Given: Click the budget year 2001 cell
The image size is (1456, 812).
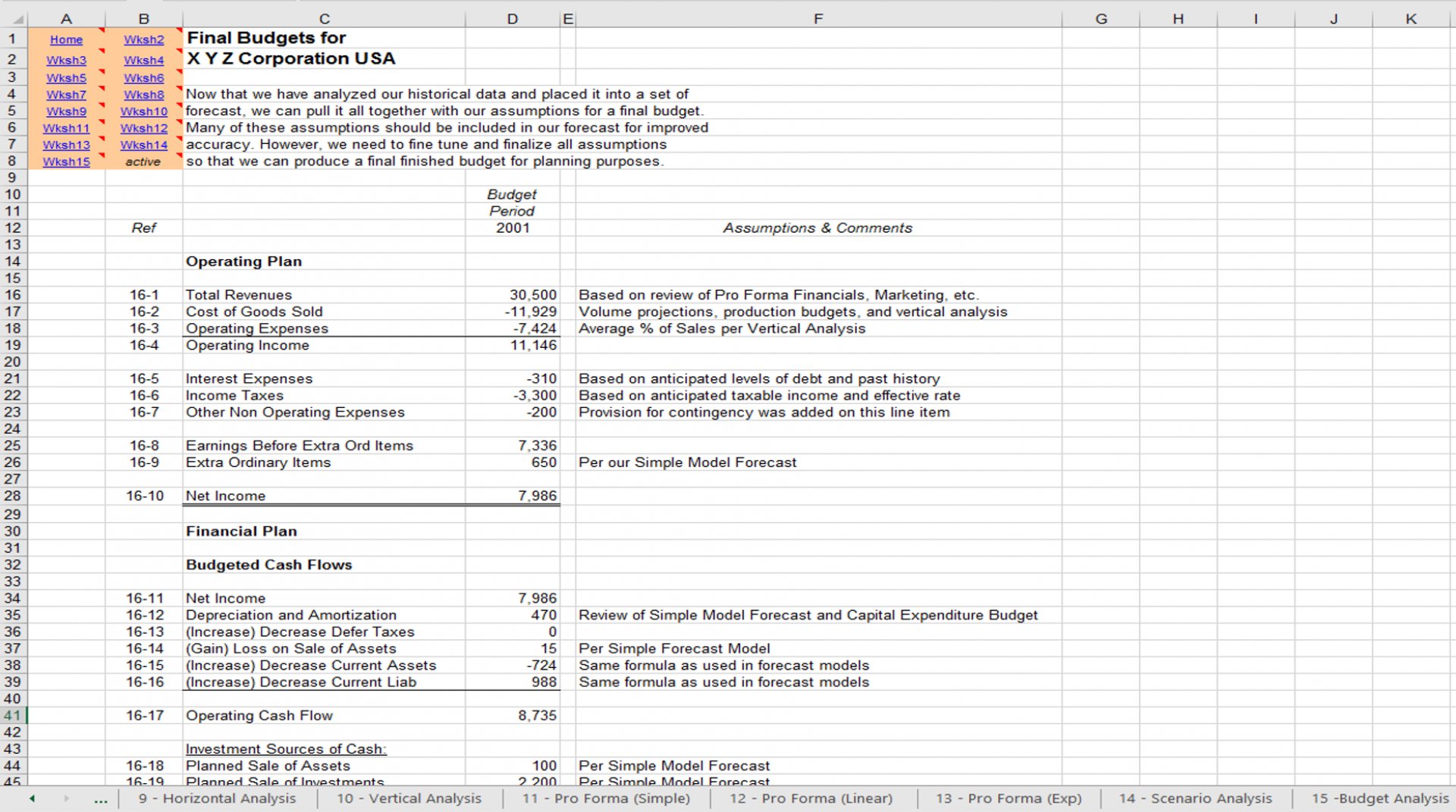Looking at the screenshot, I should pos(513,228).
